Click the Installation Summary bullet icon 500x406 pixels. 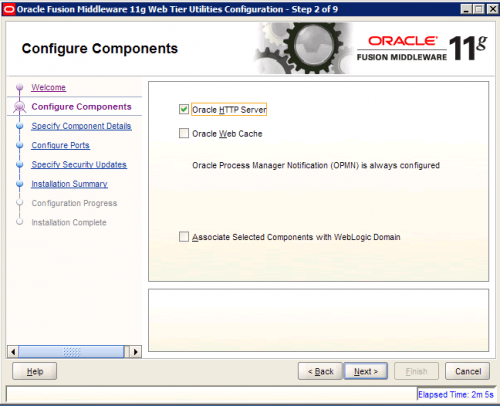pos(20,184)
